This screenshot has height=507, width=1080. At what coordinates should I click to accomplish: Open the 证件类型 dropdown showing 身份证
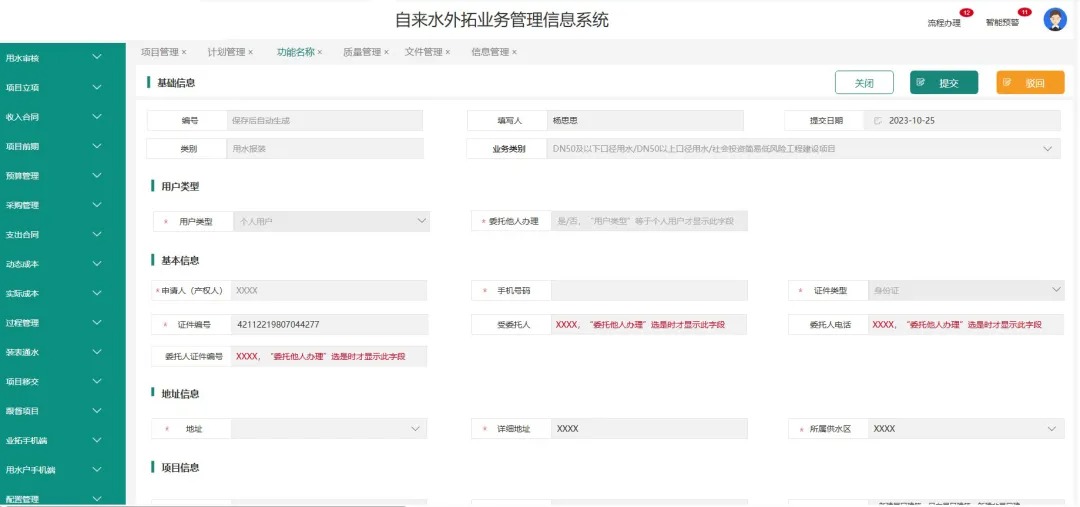[x=966, y=291]
